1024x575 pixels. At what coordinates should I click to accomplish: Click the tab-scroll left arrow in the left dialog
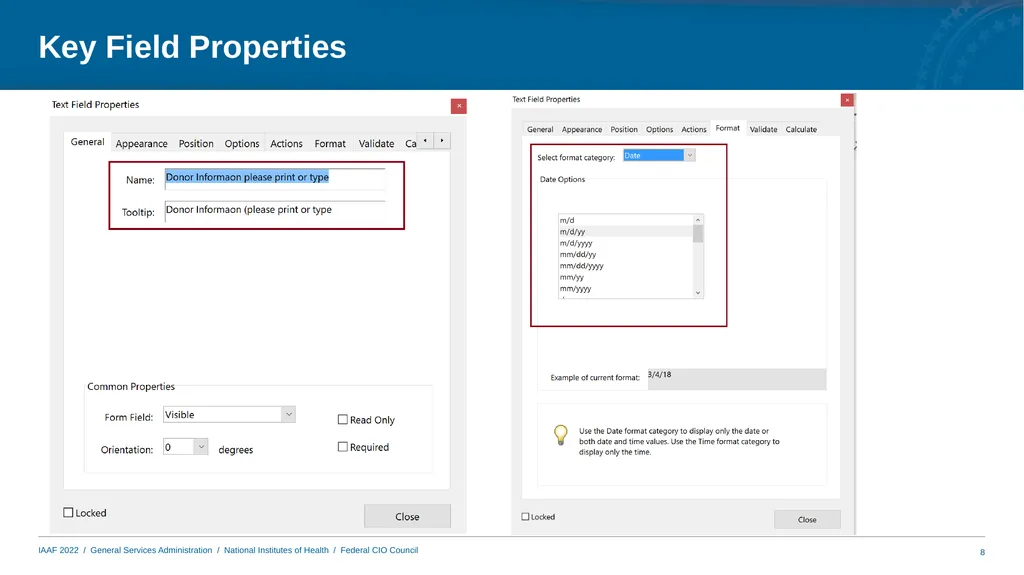425,140
